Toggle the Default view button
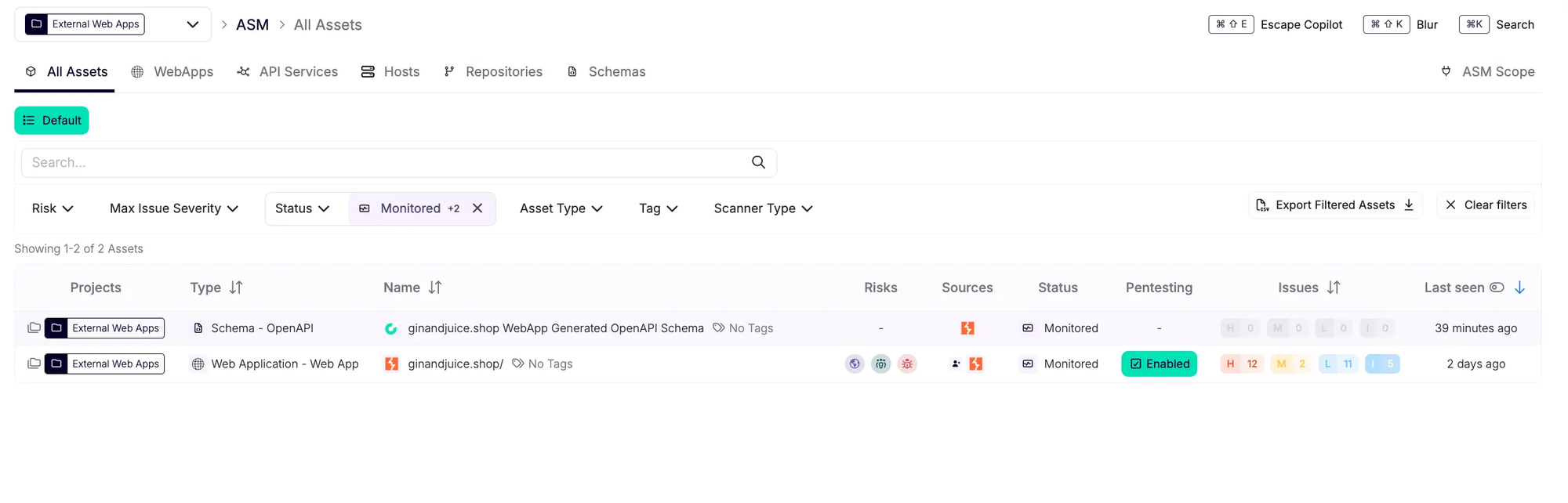This screenshot has height=503, width=1568. click(x=52, y=121)
